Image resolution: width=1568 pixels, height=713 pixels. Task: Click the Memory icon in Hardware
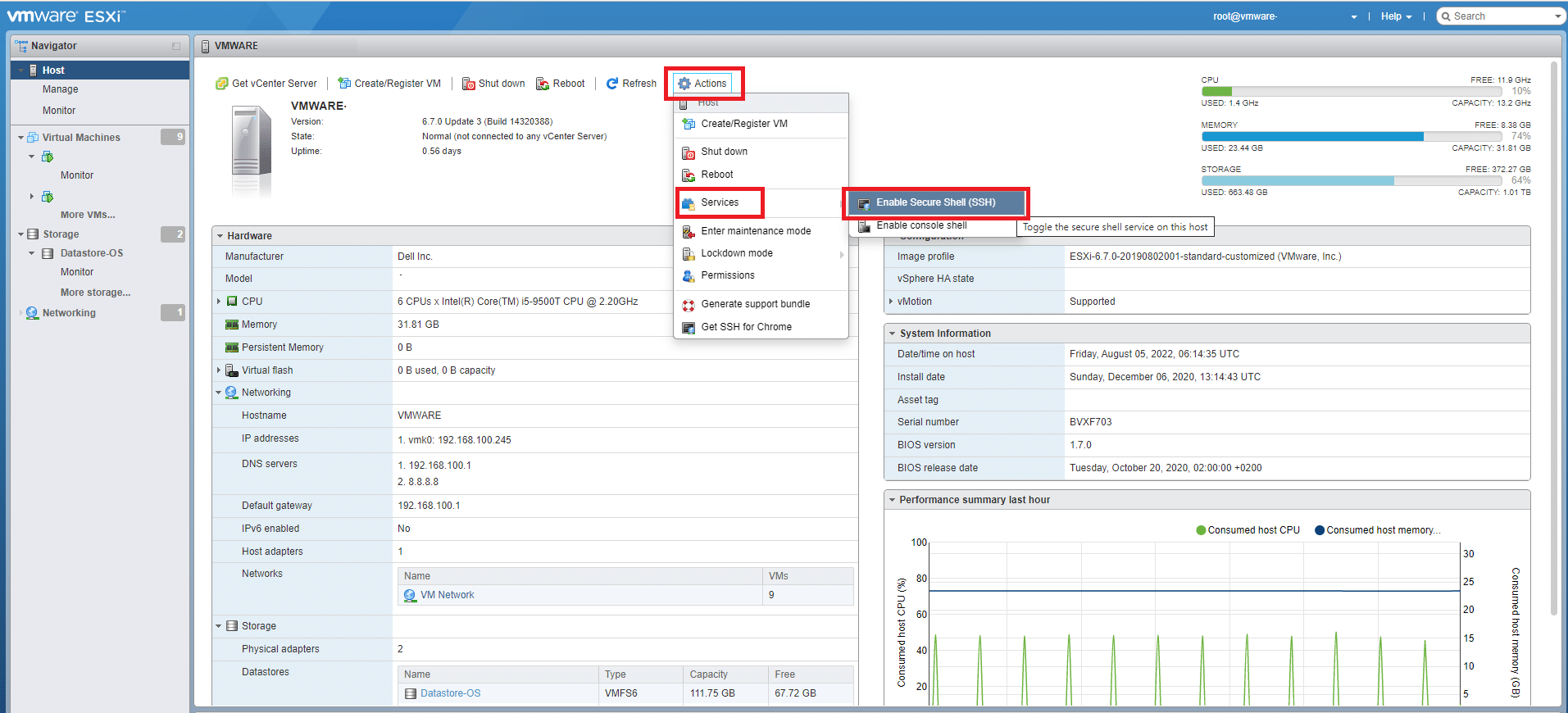232,325
